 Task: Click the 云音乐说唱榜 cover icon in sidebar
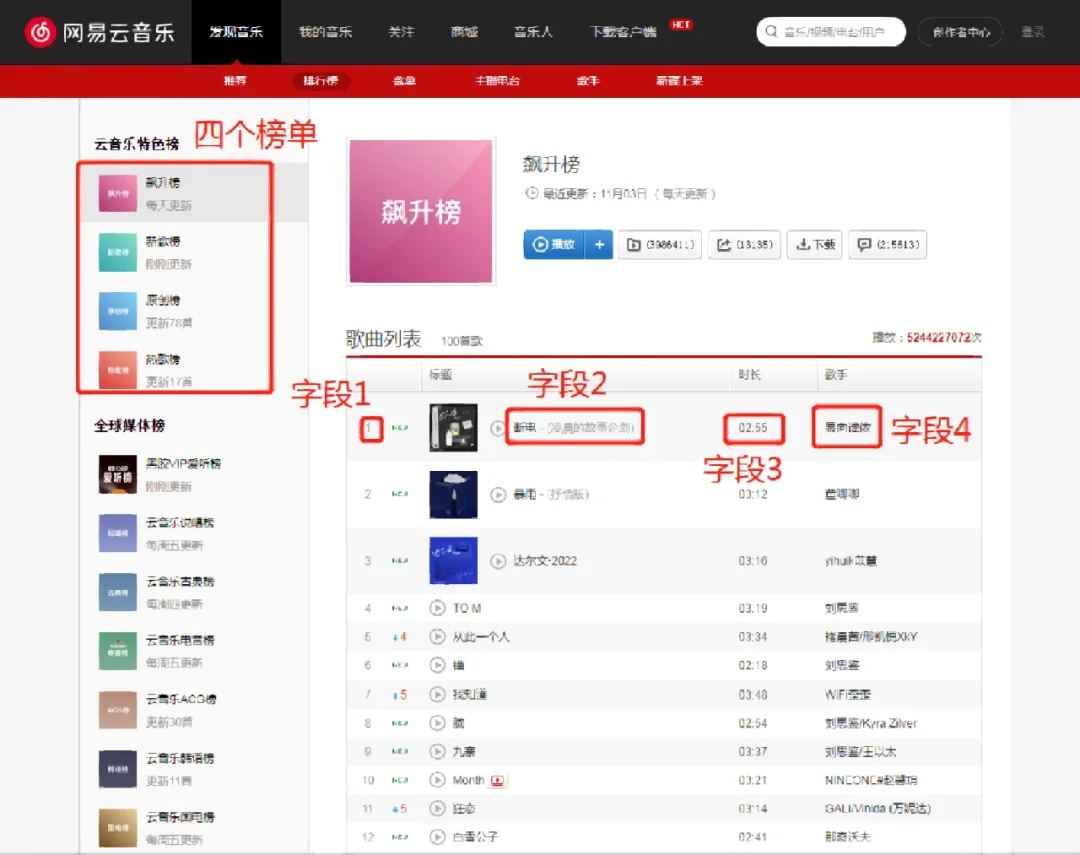click(118, 533)
